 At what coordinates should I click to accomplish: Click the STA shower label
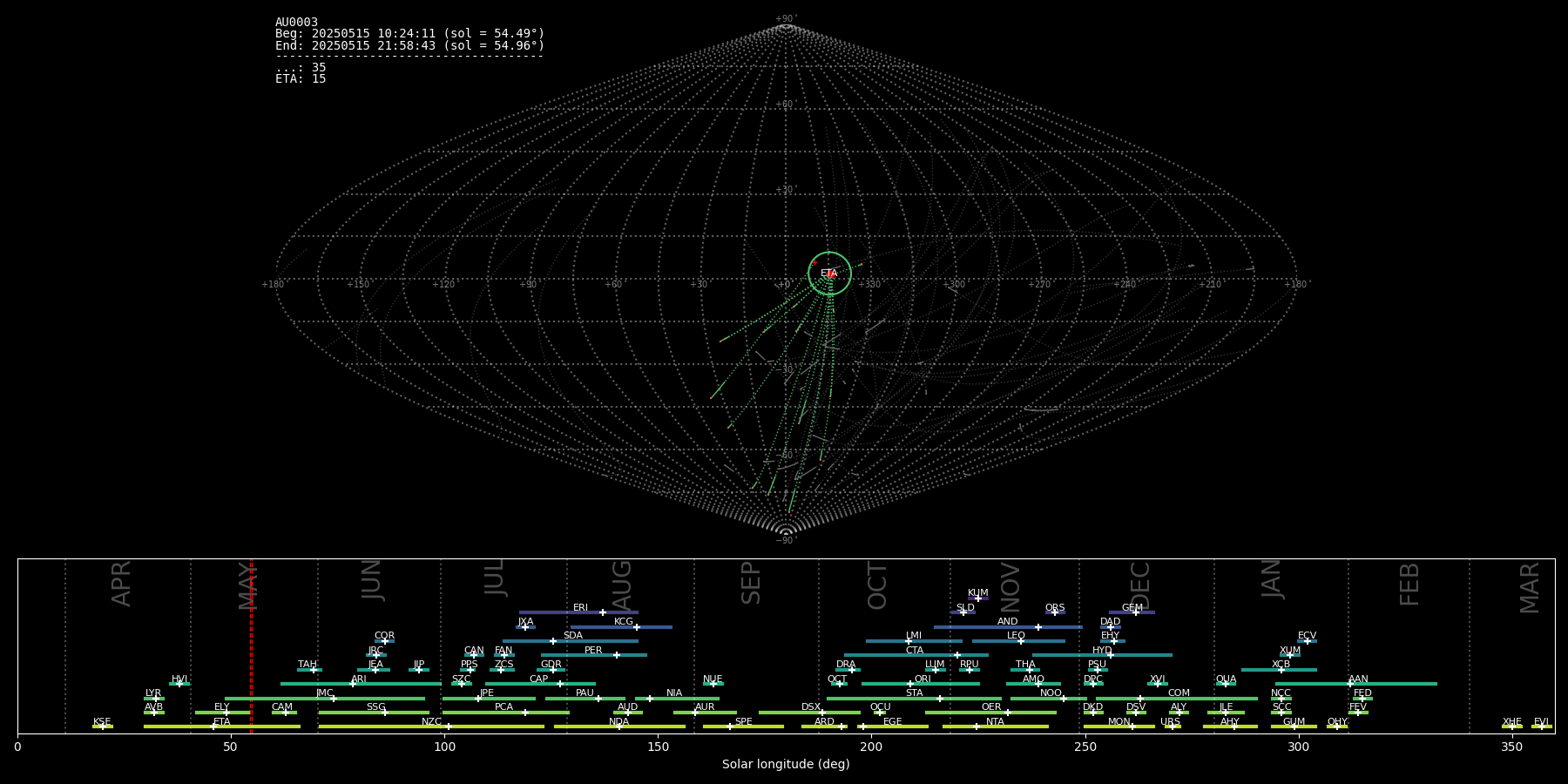[x=914, y=693]
